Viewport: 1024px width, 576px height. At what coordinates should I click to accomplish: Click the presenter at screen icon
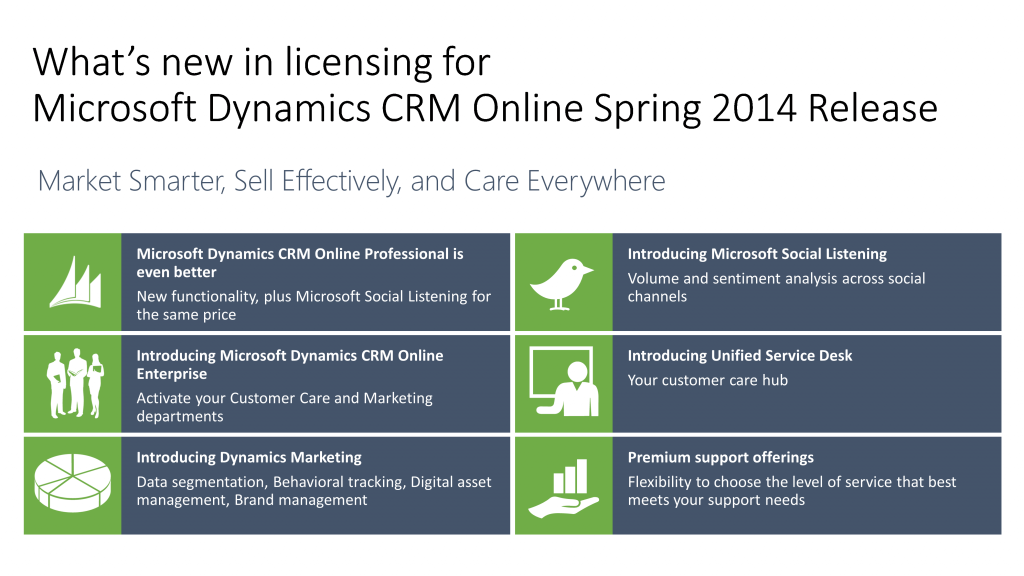pyautogui.click(x=563, y=383)
